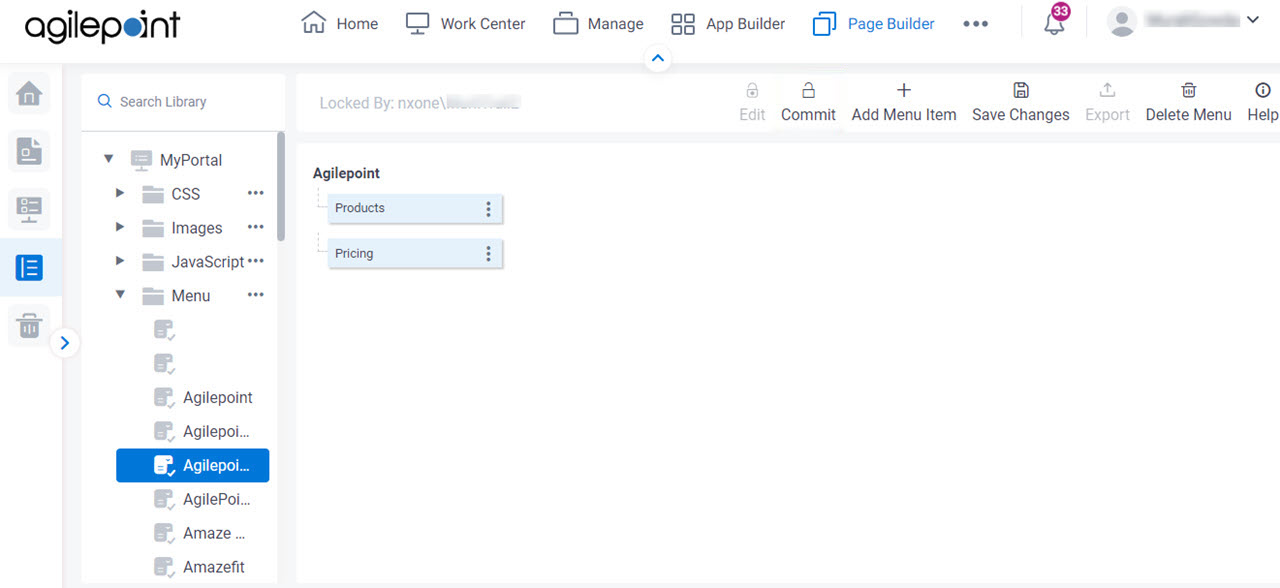Expand the JavaScript folder
The image size is (1280, 588).
(120, 261)
